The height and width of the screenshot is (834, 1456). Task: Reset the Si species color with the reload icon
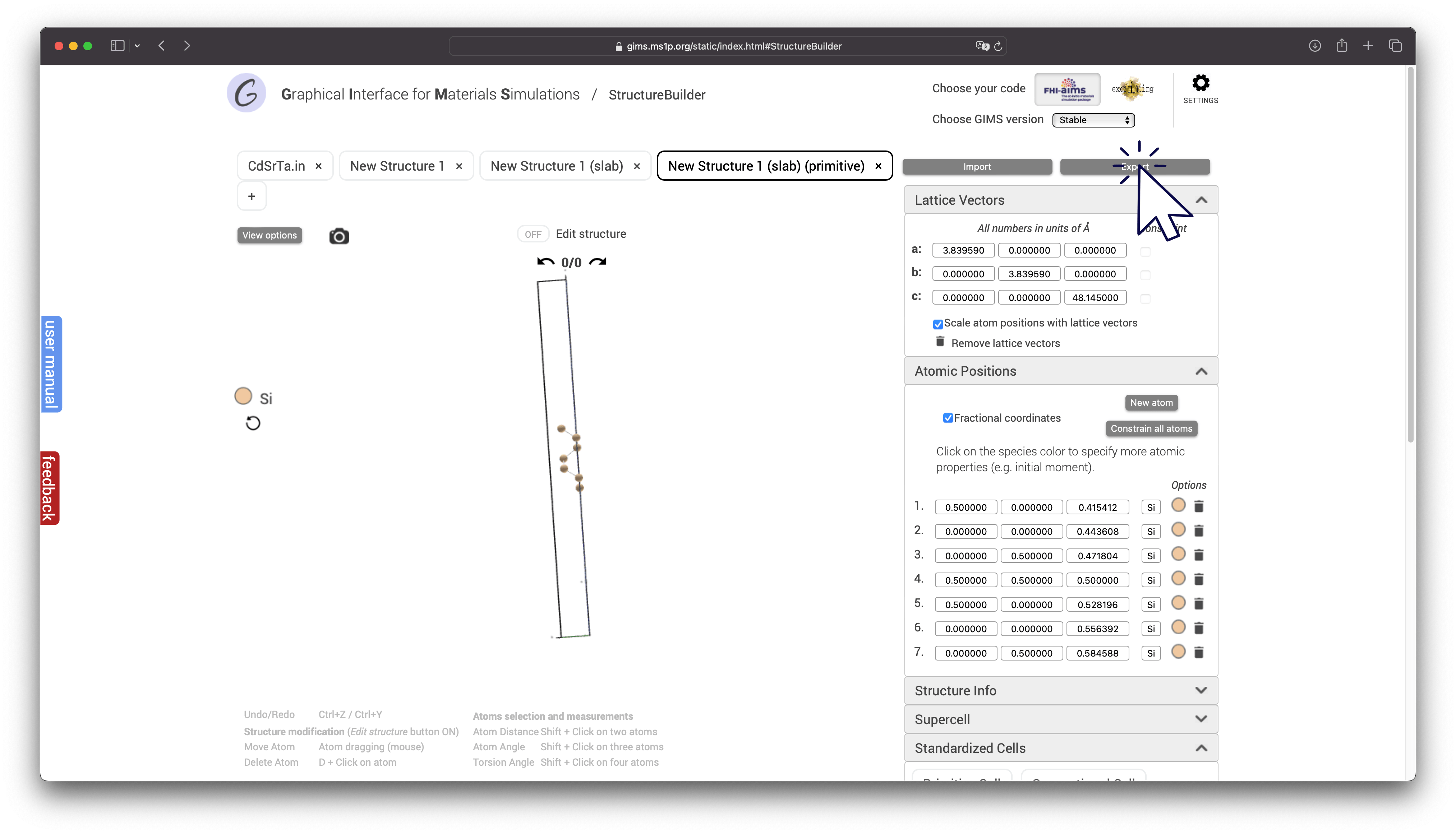click(x=253, y=423)
